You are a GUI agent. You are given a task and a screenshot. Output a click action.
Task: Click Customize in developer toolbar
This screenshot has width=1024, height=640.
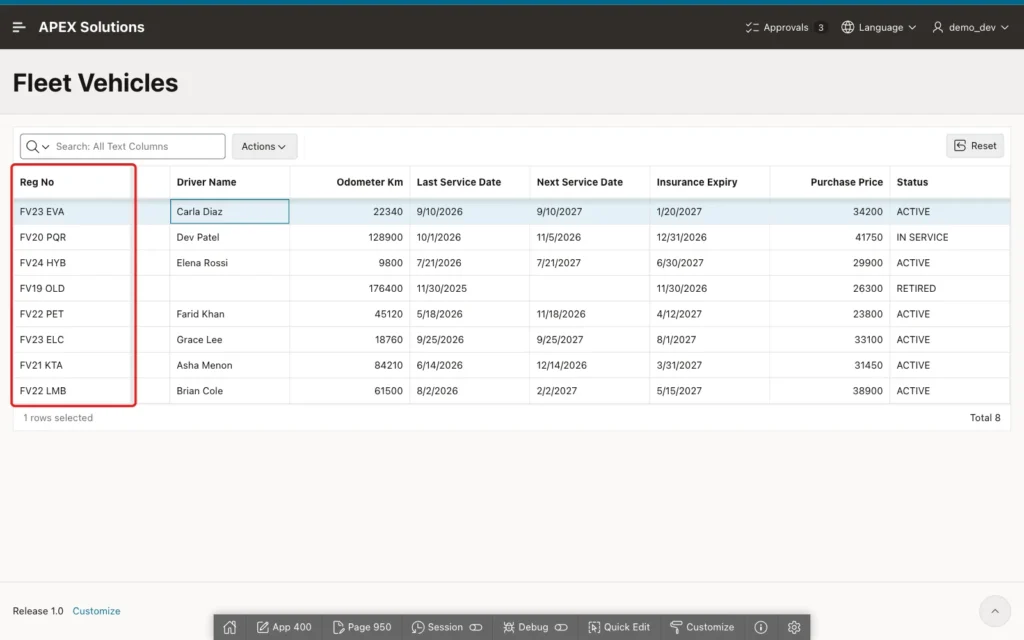click(x=702, y=627)
